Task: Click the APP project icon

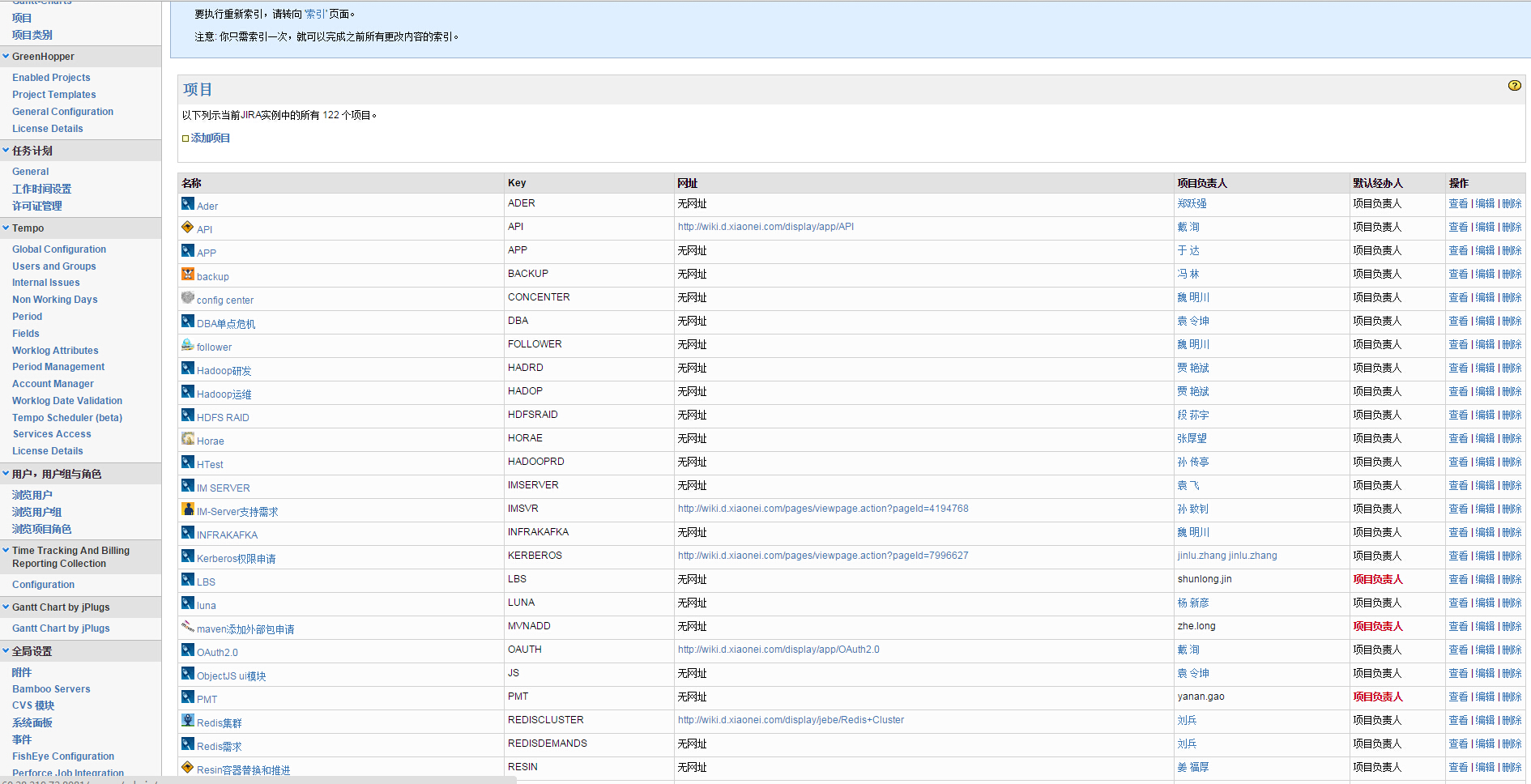Action: pos(188,251)
